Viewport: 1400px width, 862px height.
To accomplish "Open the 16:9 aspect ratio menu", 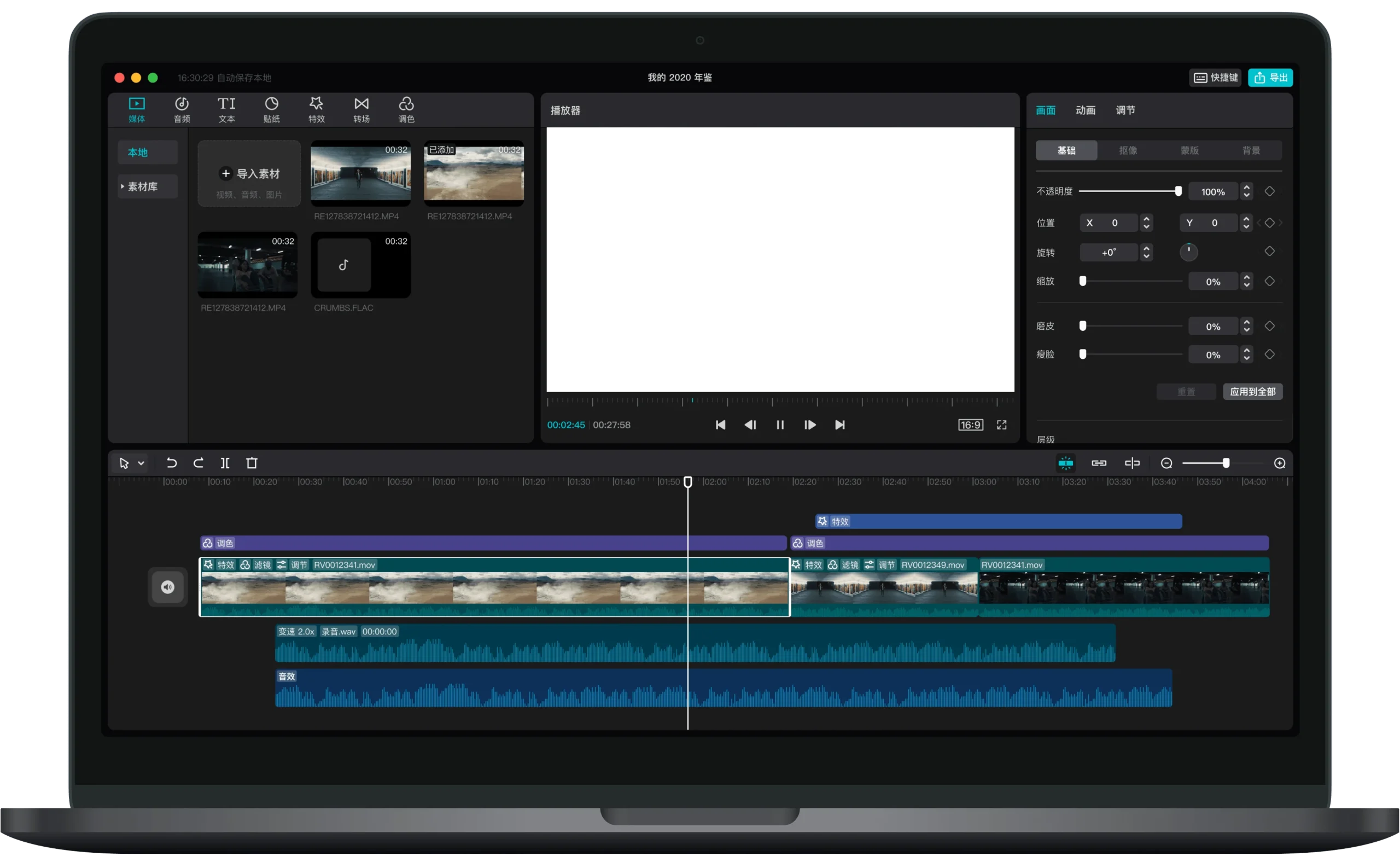I will tap(970, 425).
